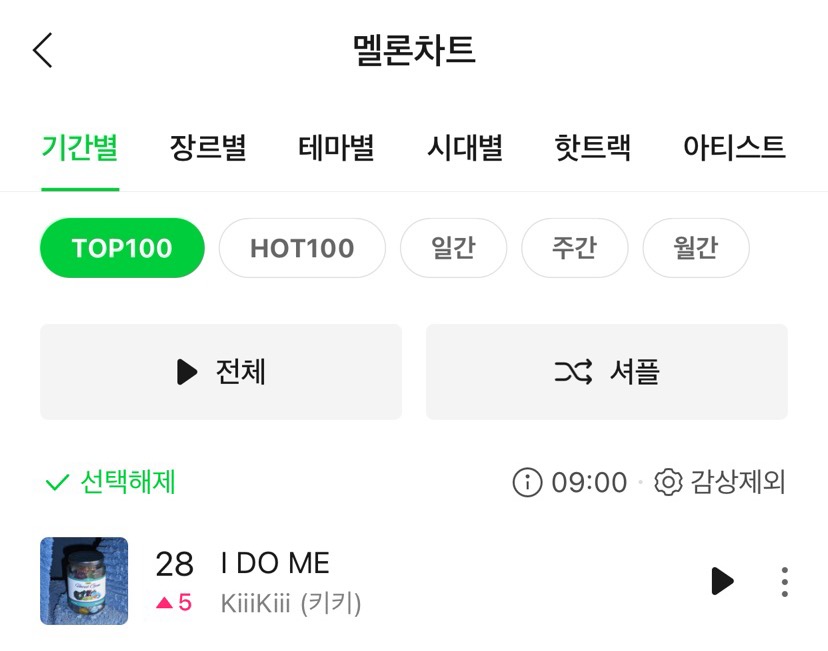
Task: Select the TOP100 chart filter
Action: tap(122, 248)
